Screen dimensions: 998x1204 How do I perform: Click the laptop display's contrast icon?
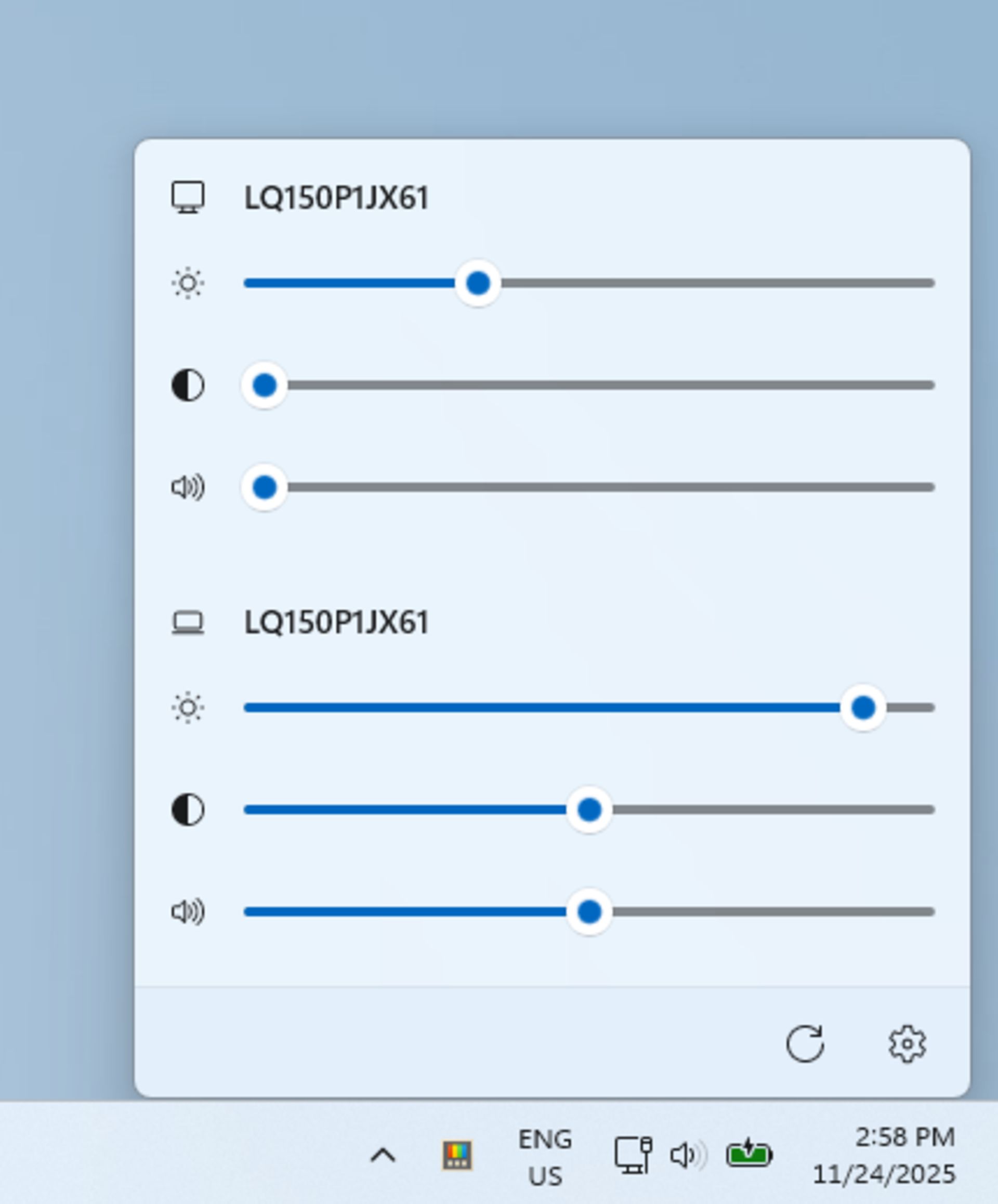pyautogui.click(x=188, y=810)
